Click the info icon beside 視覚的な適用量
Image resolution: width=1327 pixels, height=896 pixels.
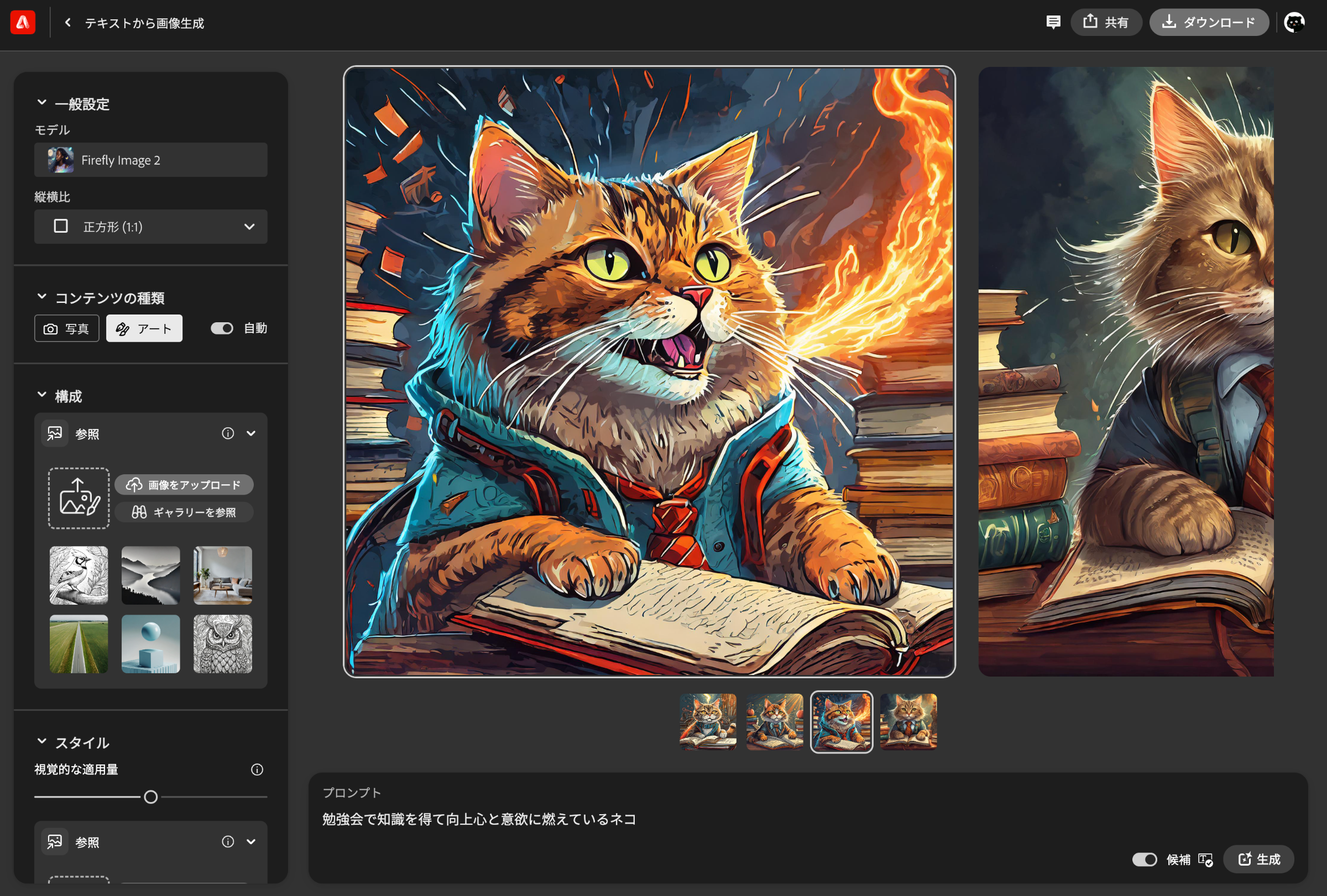tap(257, 769)
